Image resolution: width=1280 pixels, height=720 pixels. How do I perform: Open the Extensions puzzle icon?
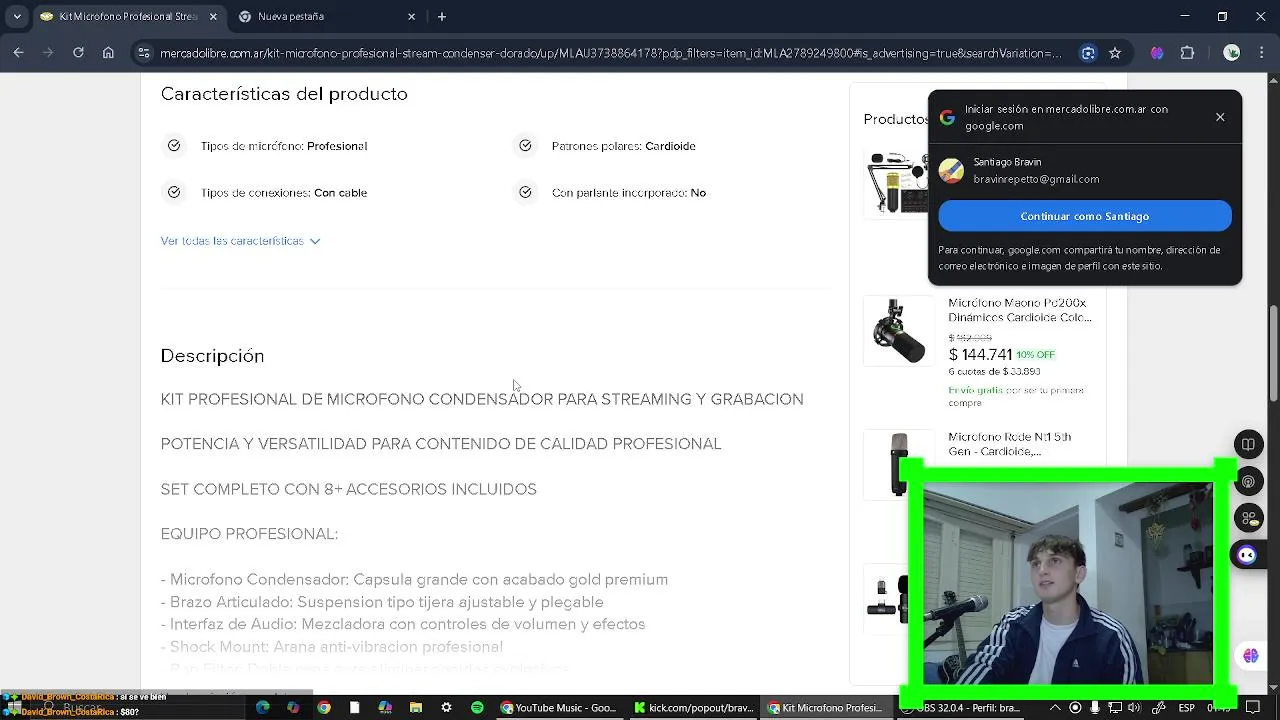(1187, 53)
